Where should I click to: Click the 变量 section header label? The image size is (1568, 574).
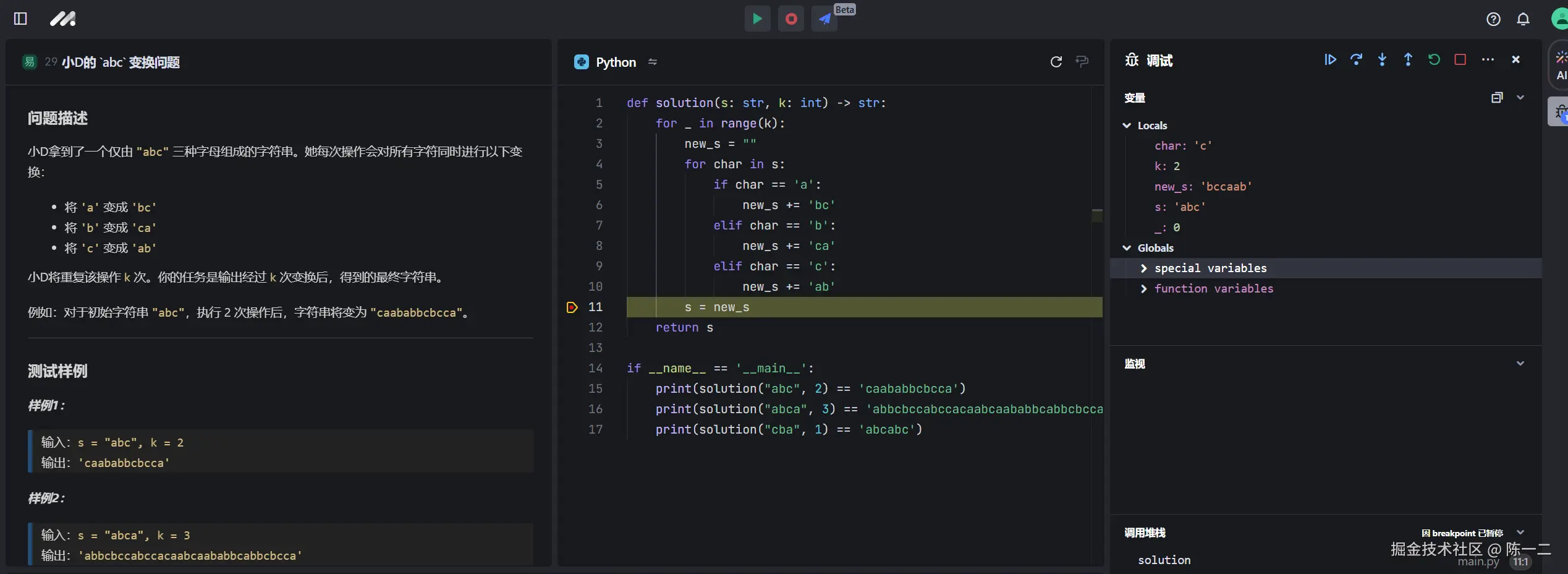pyautogui.click(x=1135, y=98)
